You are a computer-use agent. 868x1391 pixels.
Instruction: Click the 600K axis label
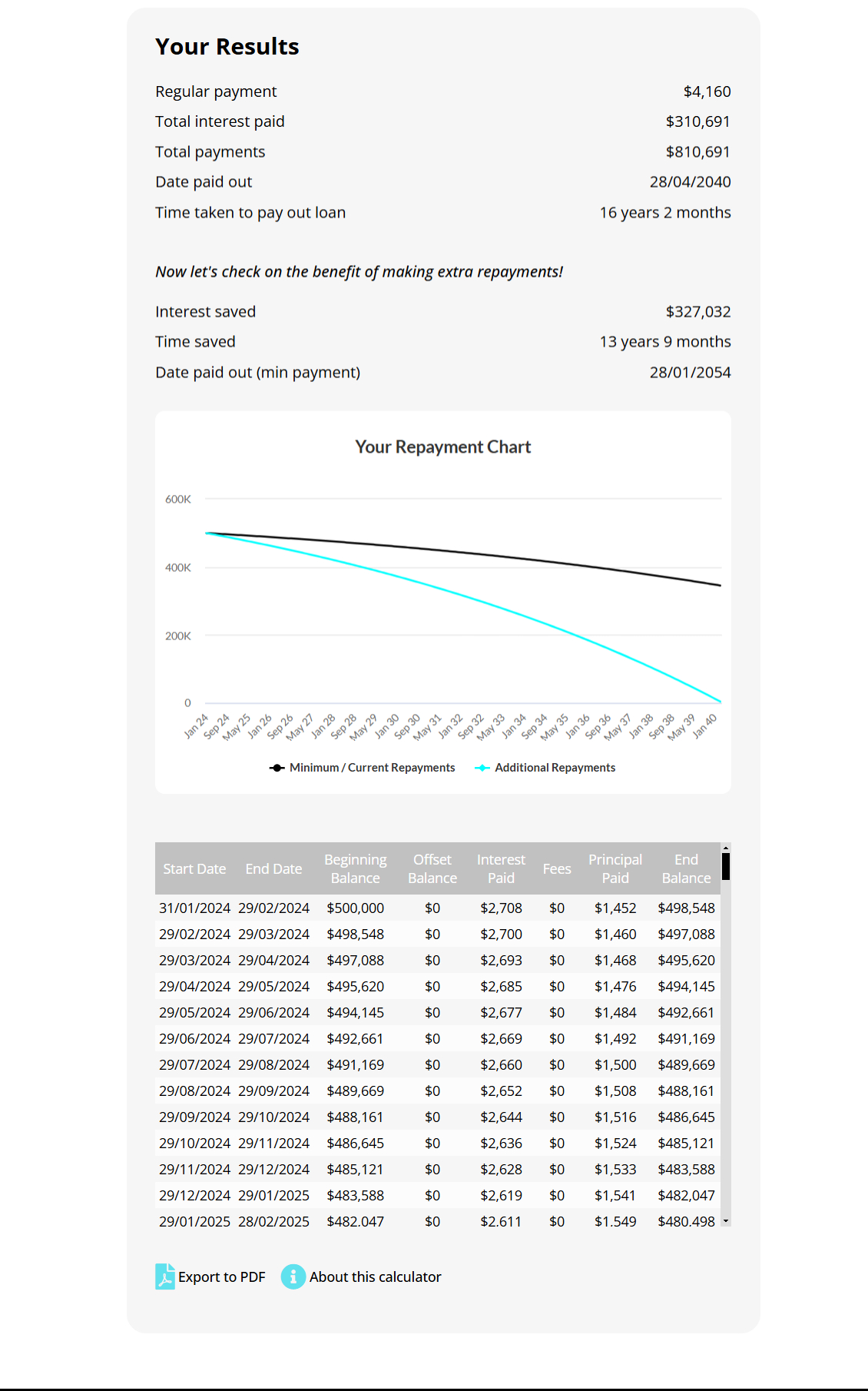(x=178, y=499)
